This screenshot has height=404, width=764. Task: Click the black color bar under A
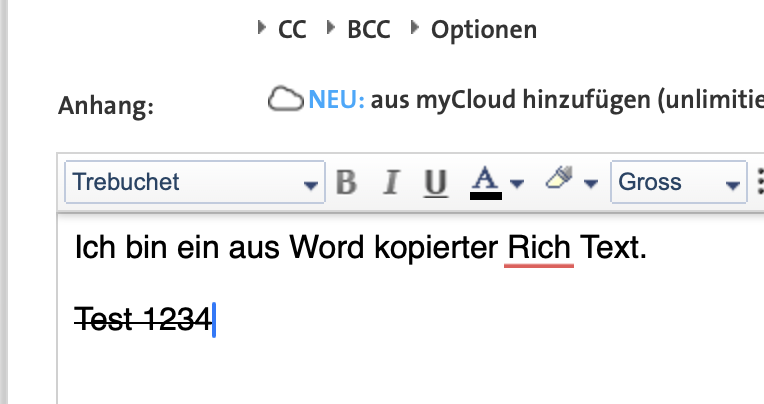point(485,196)
